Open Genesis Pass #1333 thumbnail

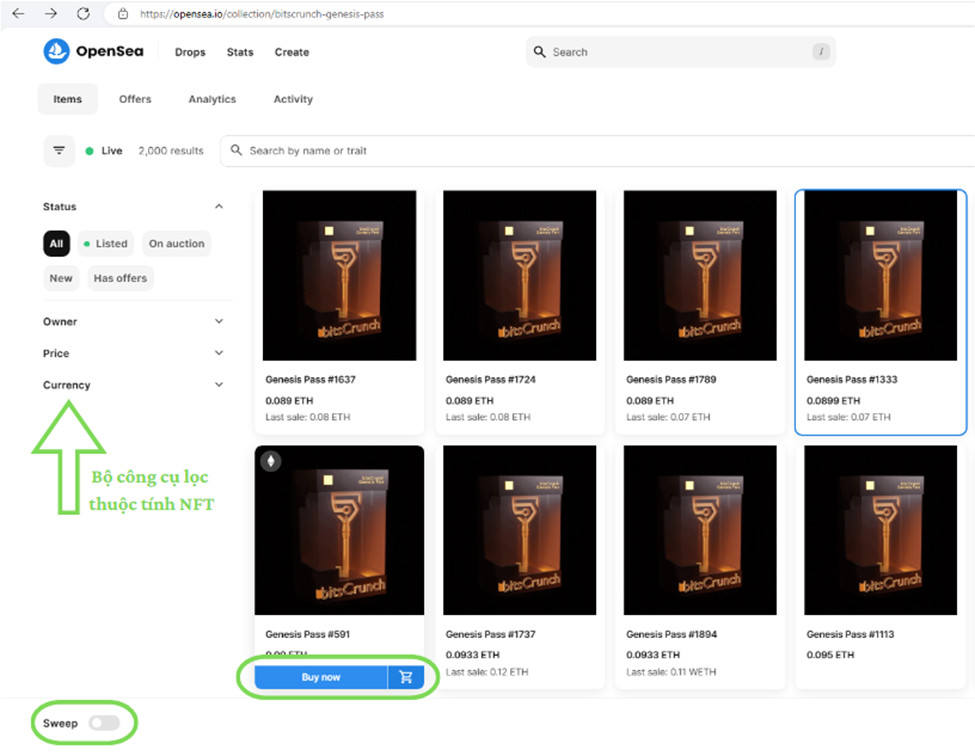pos(880,275)
